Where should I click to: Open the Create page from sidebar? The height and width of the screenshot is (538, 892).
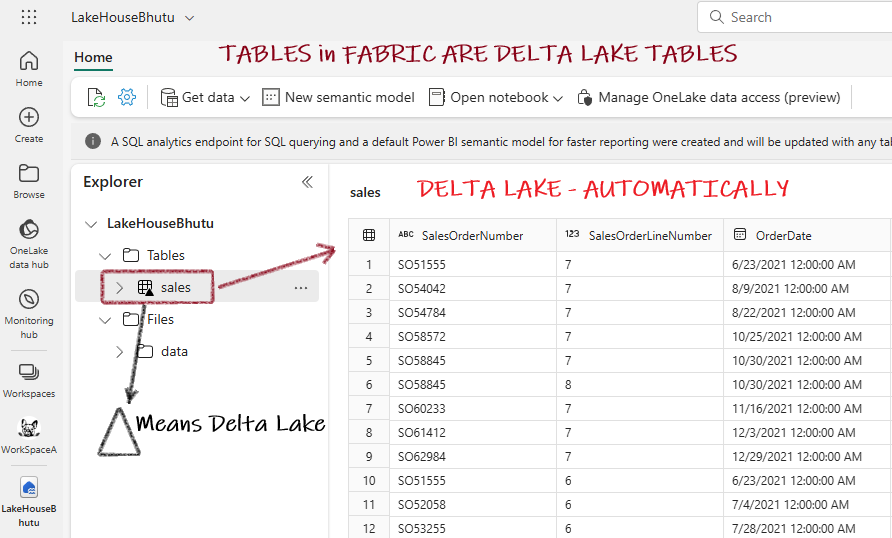point(29,125)
